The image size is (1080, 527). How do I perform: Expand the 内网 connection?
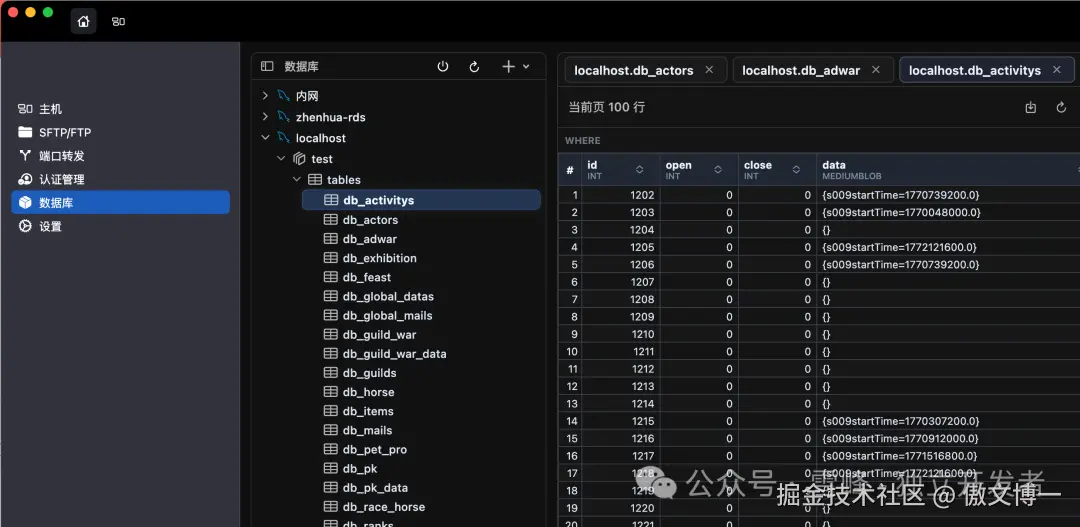tap(265, 96)
